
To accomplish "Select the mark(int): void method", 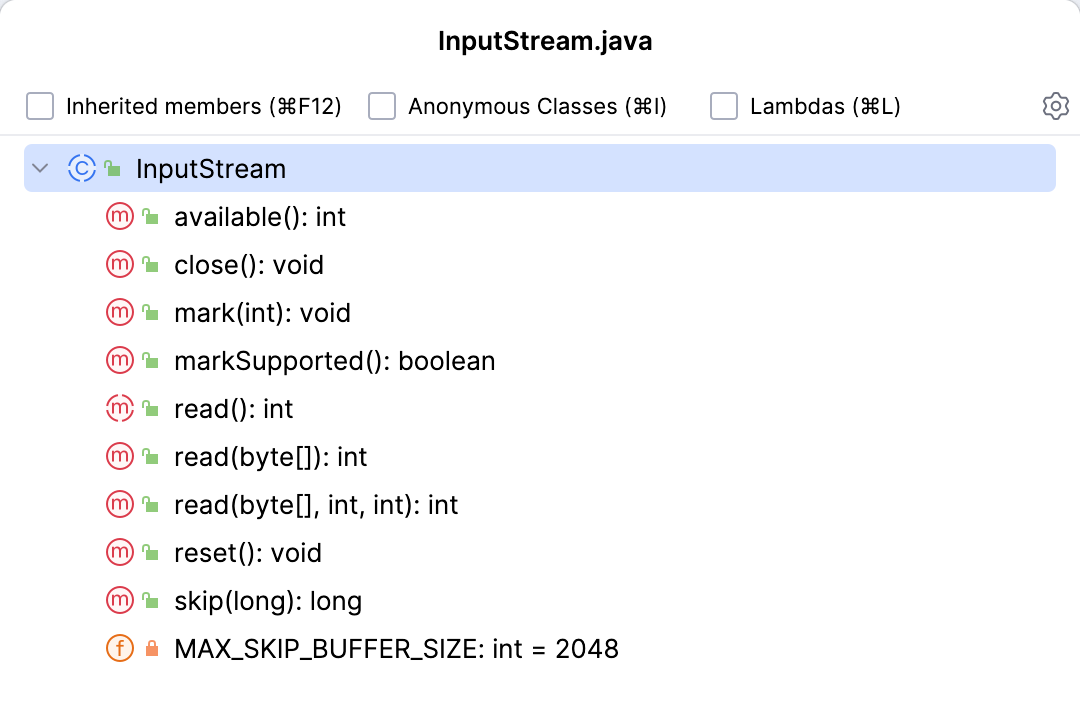I will 262,313.
